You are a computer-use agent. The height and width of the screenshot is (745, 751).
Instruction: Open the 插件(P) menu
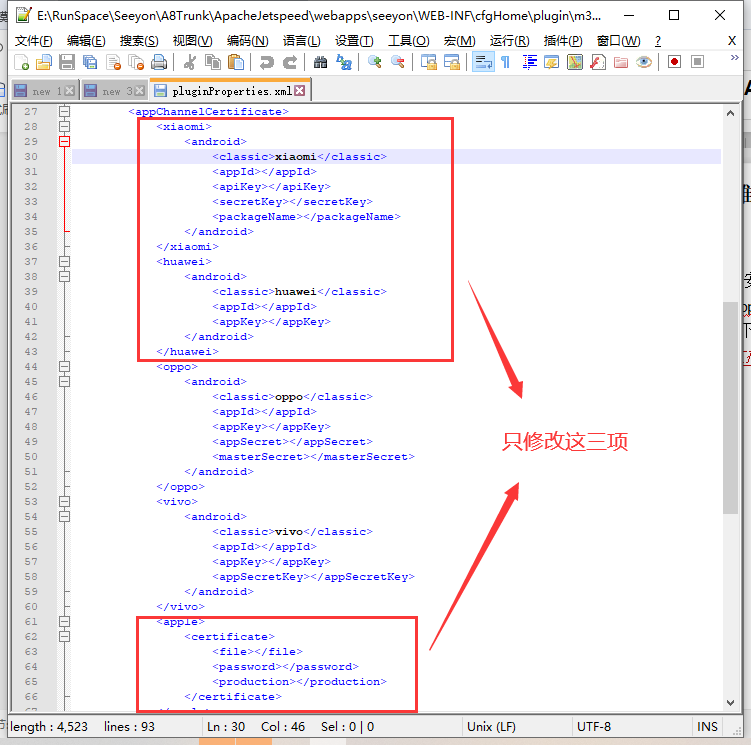(x=563, y=41)
